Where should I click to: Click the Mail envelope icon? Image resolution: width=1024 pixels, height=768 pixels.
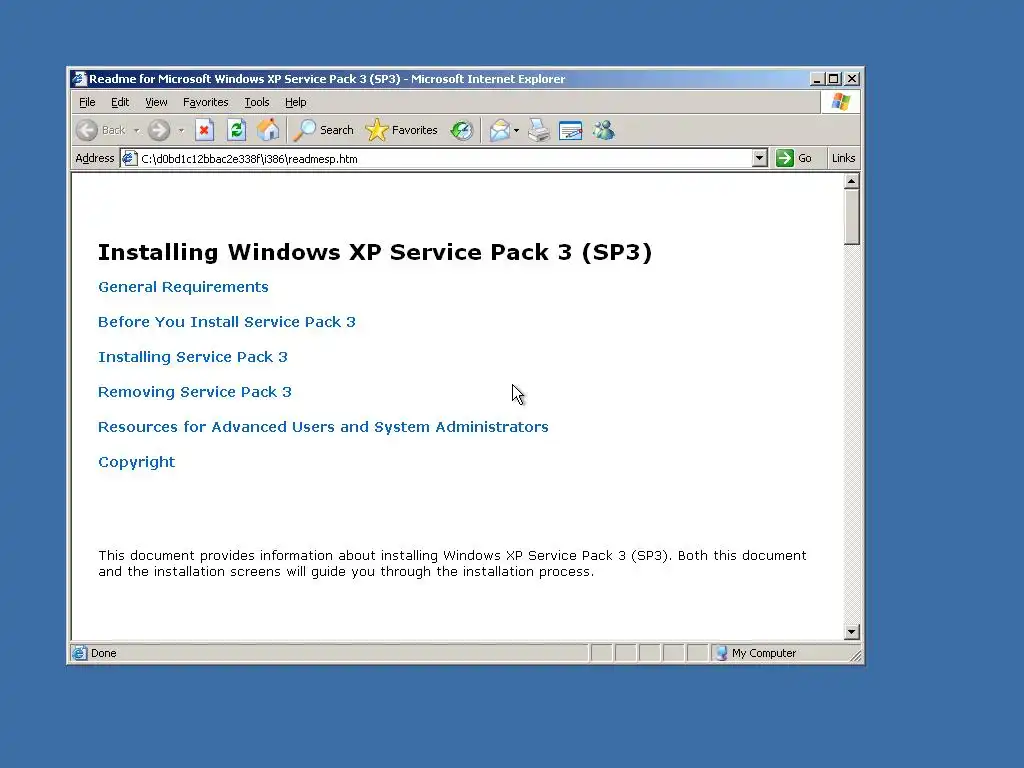[x=500, y=131]
